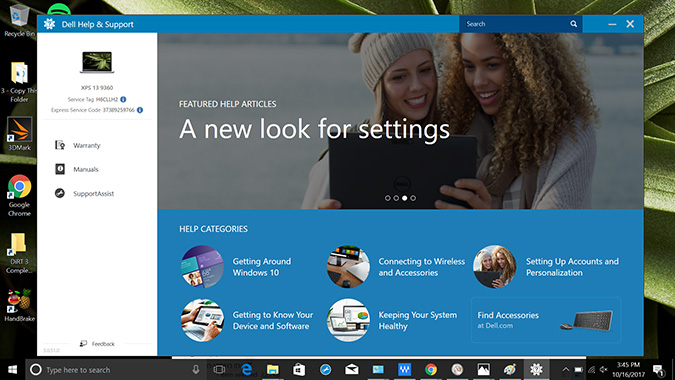Open the 'A new look for settings' article
Viewport: 675px width, 380px height.
tap(314, 130)
